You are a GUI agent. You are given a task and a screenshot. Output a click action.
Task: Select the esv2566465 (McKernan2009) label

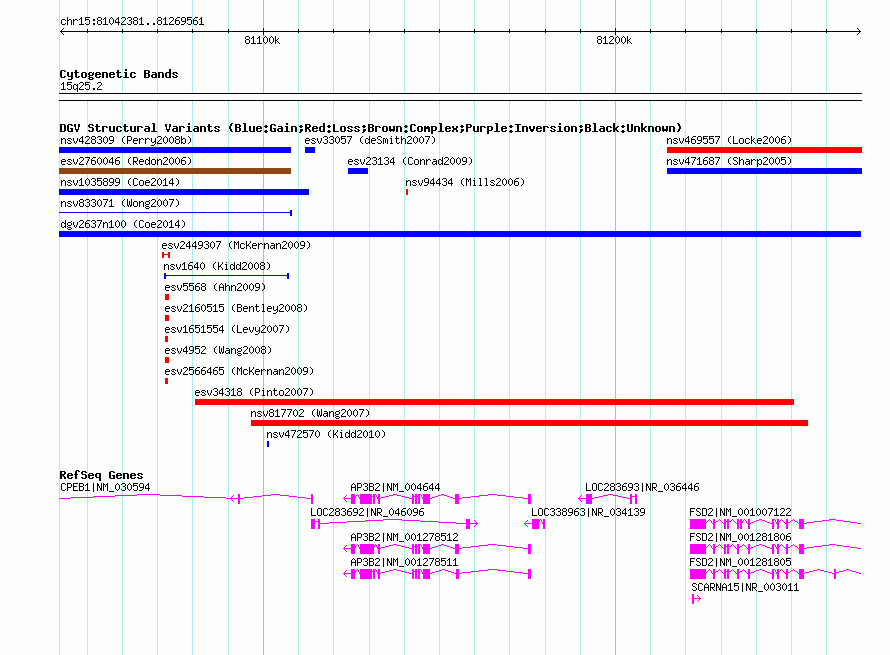point(239,371)
